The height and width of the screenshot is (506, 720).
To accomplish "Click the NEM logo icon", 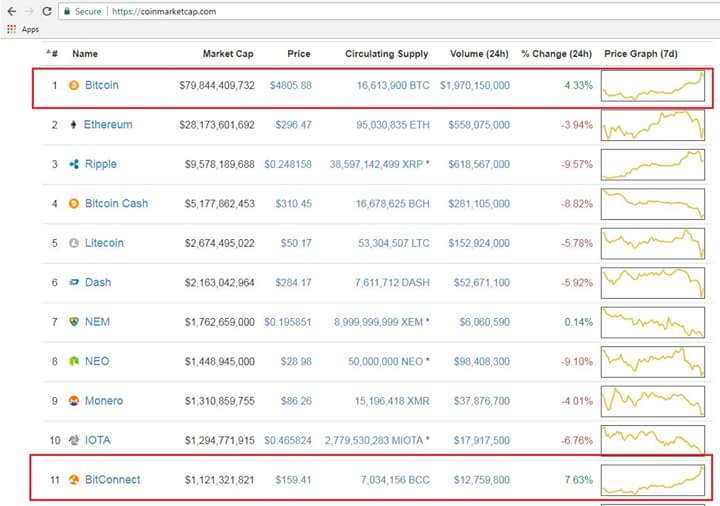I will [x=73, y=321].
